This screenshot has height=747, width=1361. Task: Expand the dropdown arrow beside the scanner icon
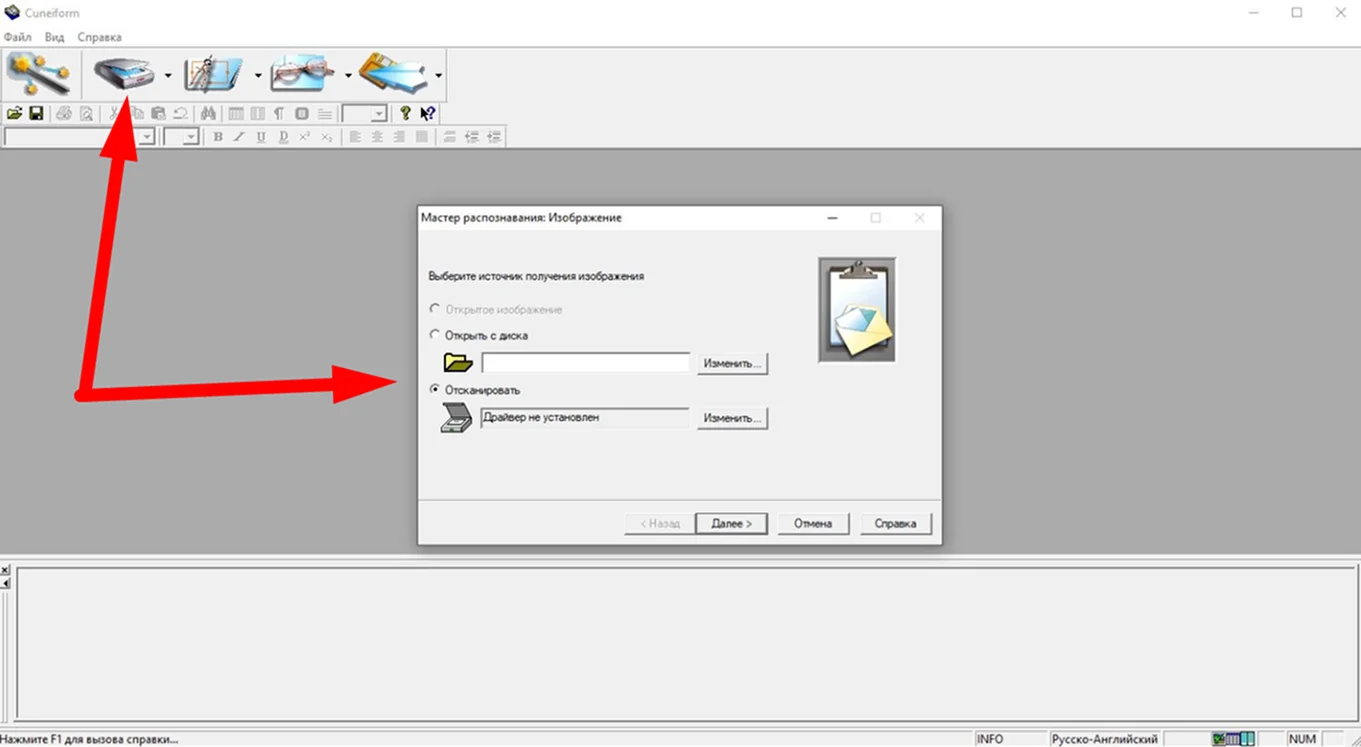[x=168, y=75]
